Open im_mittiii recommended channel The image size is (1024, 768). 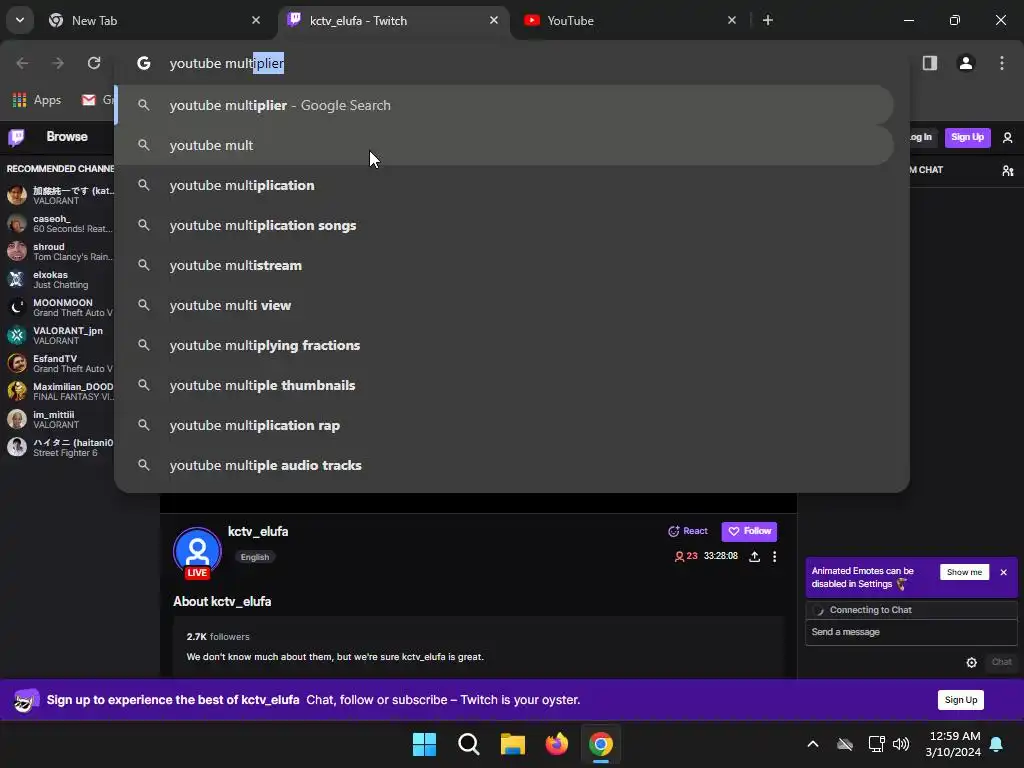pos(59,419)
